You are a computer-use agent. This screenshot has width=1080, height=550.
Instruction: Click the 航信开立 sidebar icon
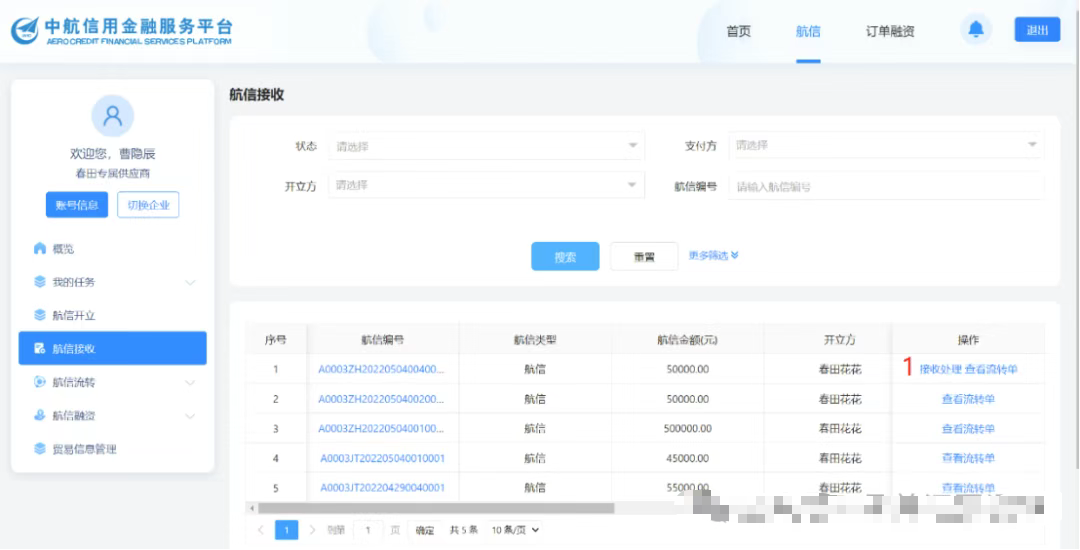pyautogui.click(x=40, y=315)
